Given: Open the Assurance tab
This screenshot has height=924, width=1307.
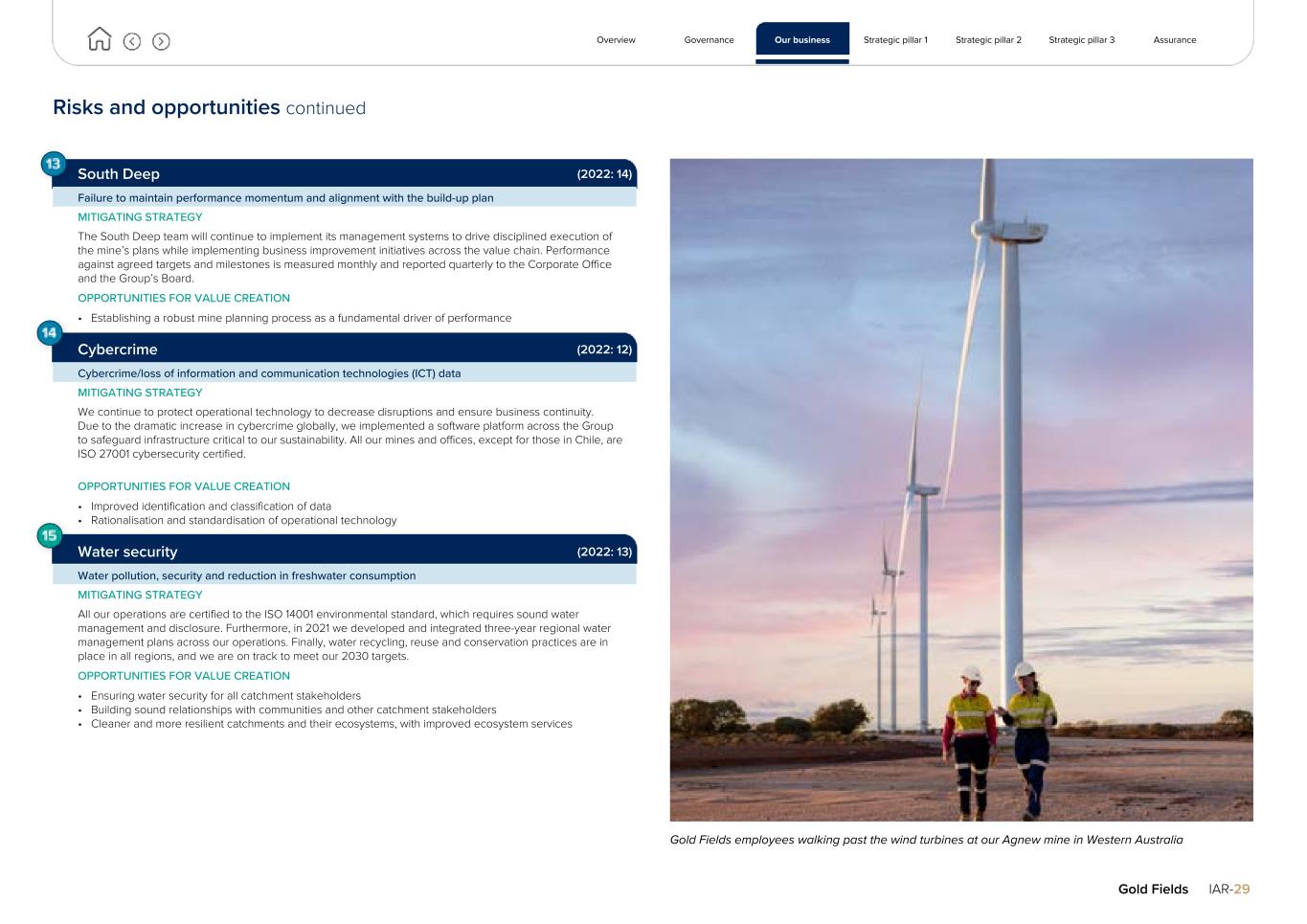Looking at the screenshot, I should (1174, 40).
